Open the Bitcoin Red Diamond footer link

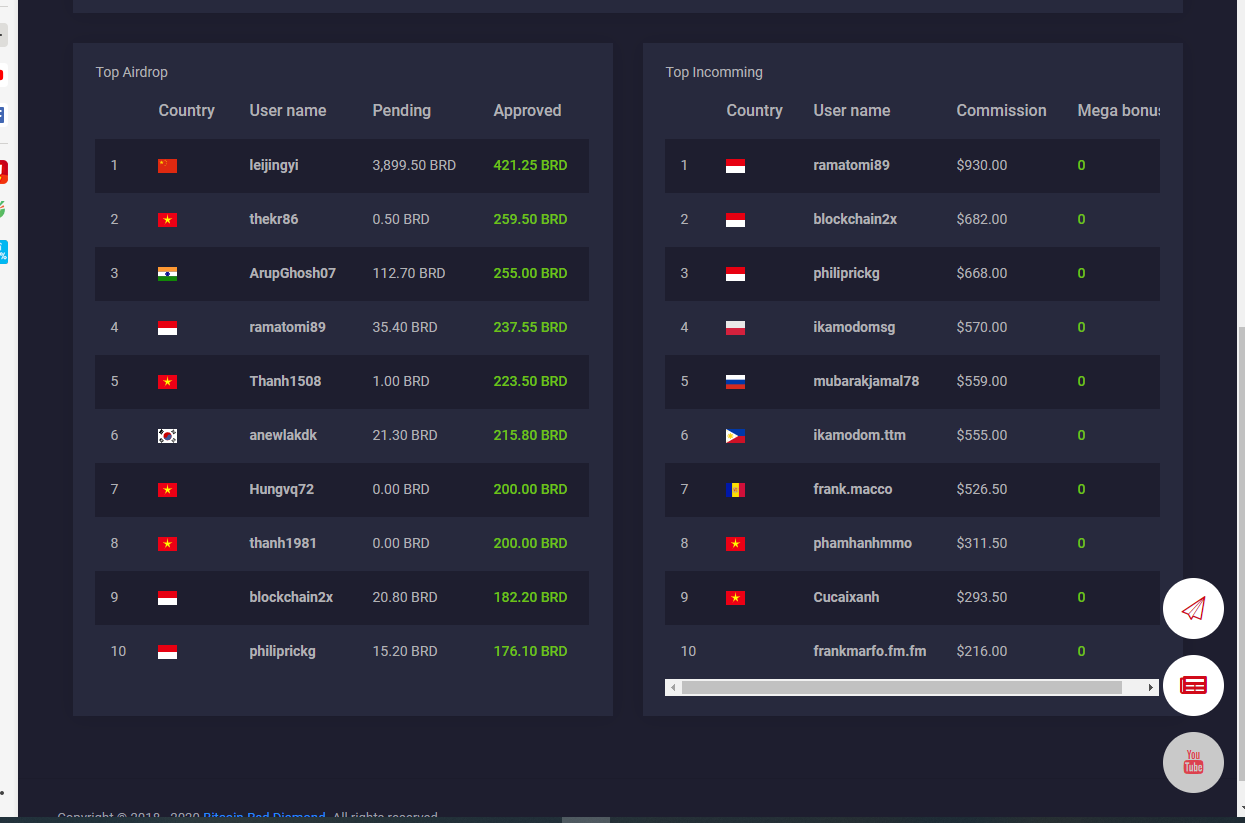coord(264,817)
